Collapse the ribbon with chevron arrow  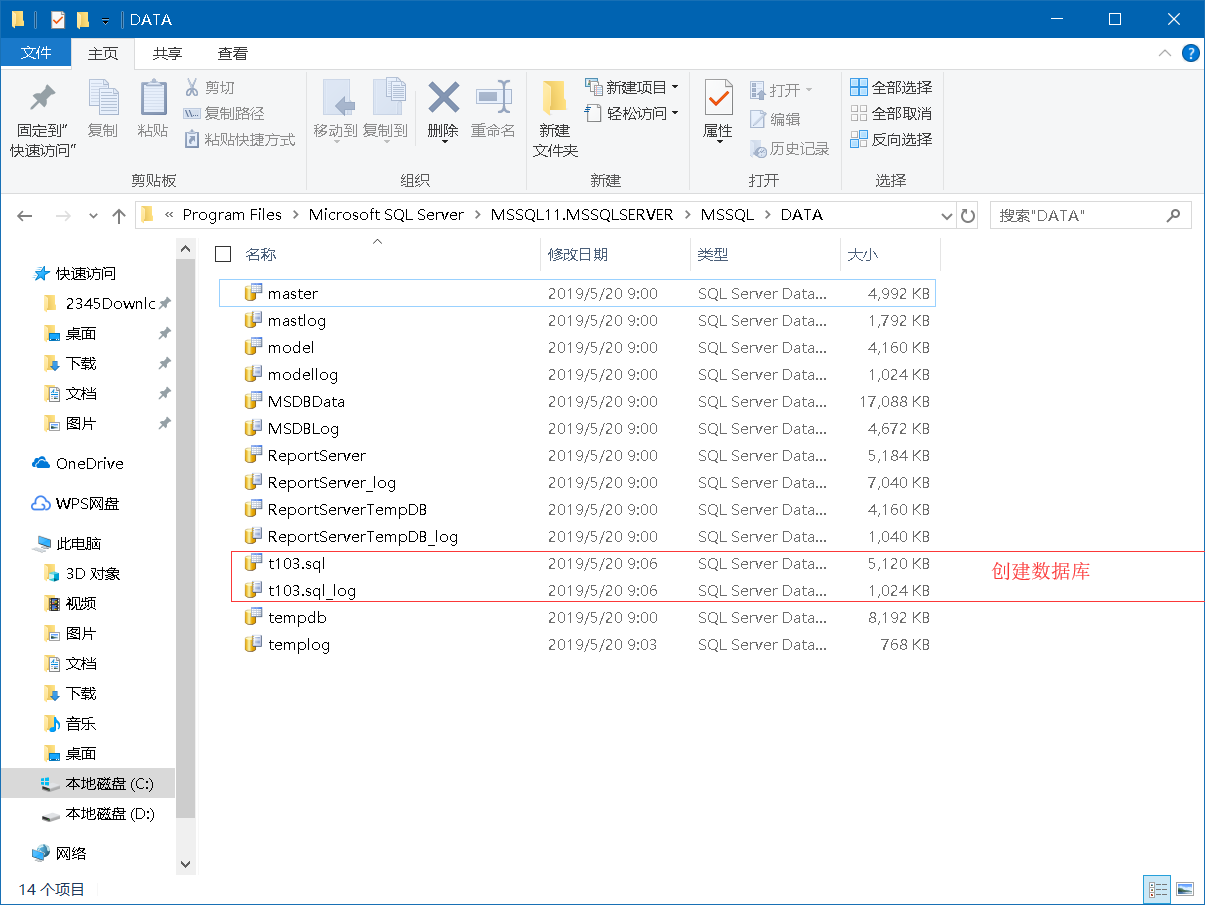(1164, 53)
